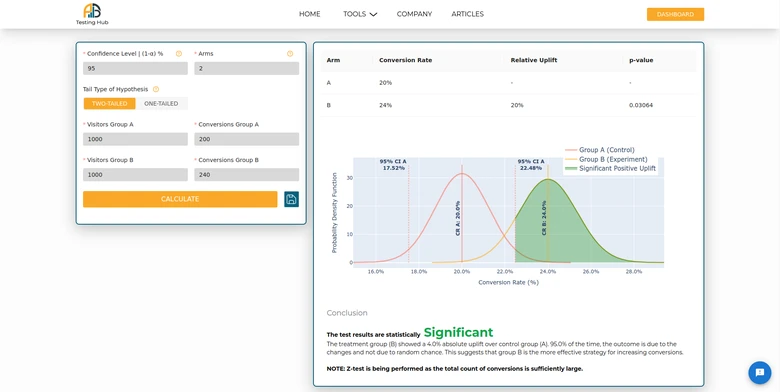
Task: Click the p-value column header
Action: 641,60
